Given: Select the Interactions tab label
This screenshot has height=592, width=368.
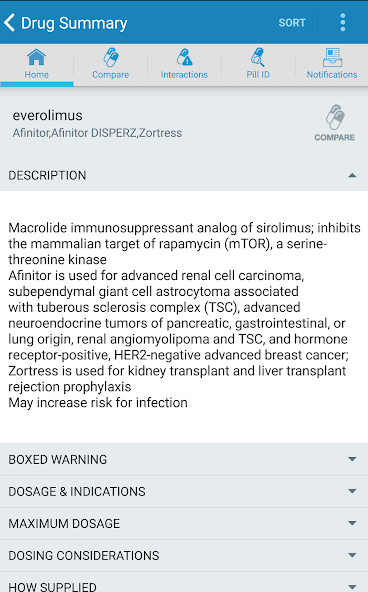Looking at the screenshot, I should tap(184, 74).
